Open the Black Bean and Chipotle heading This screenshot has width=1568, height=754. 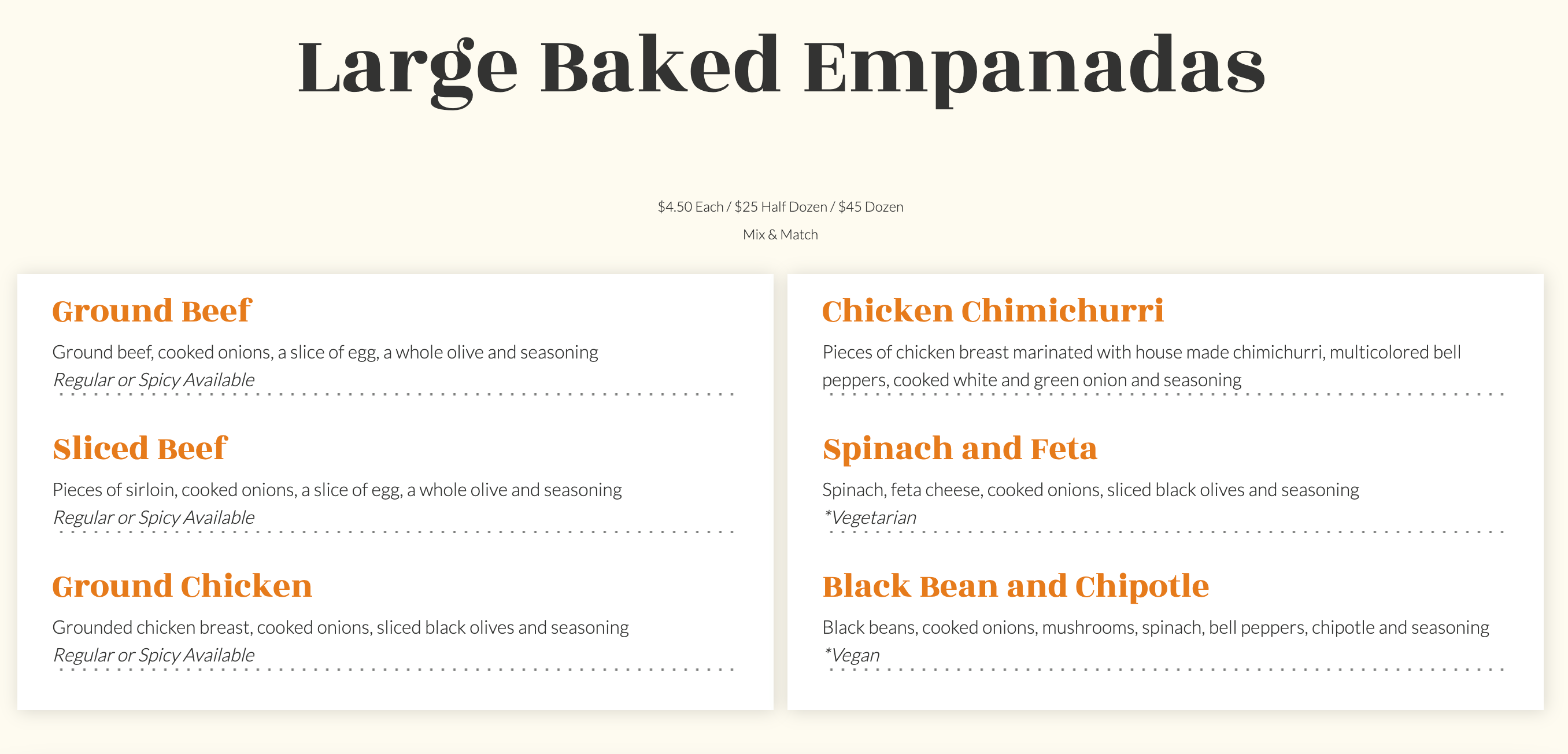click(x=1015, y=586)
